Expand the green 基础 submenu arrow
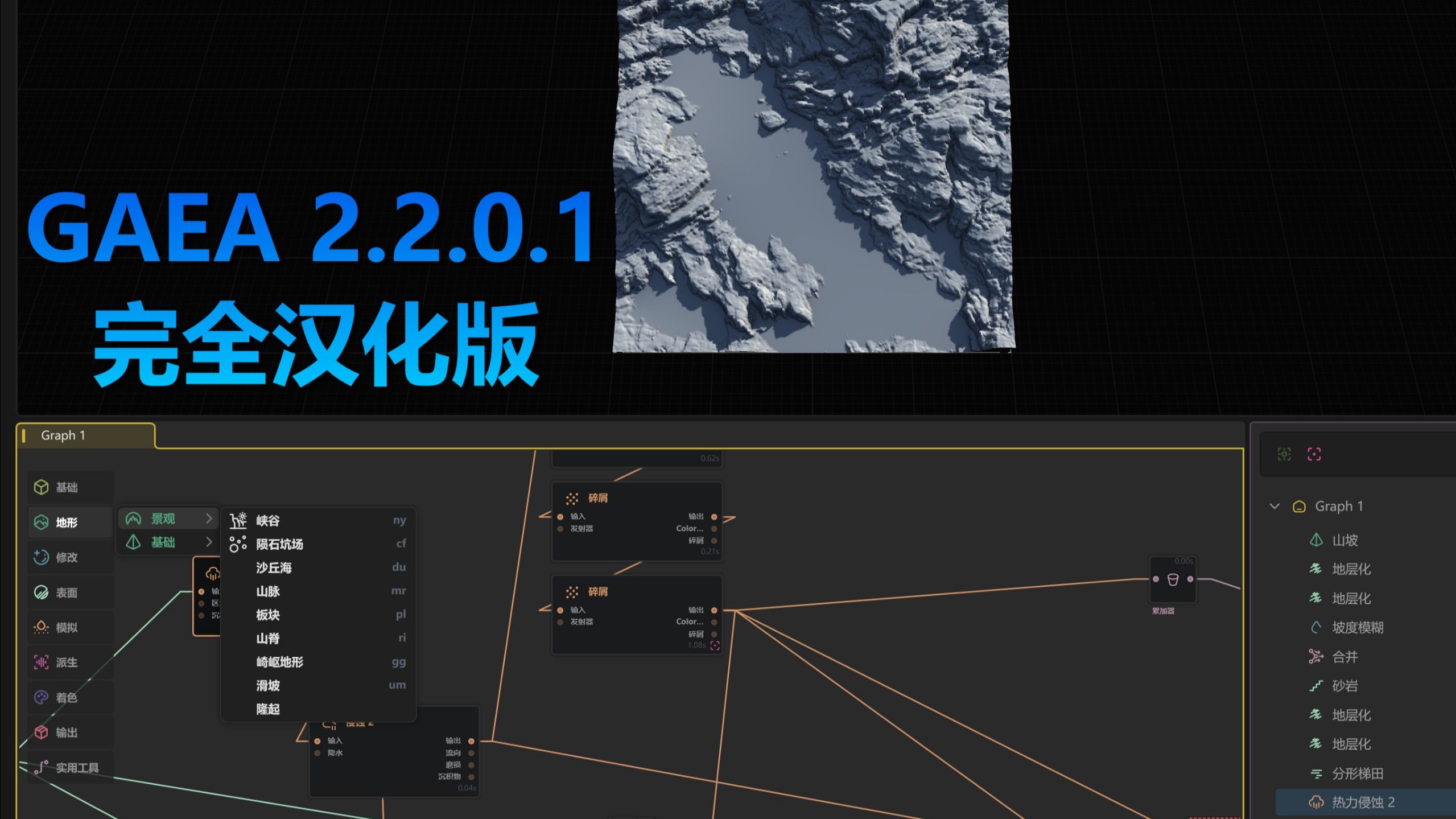1456x819 pixels. click(209, 542)
